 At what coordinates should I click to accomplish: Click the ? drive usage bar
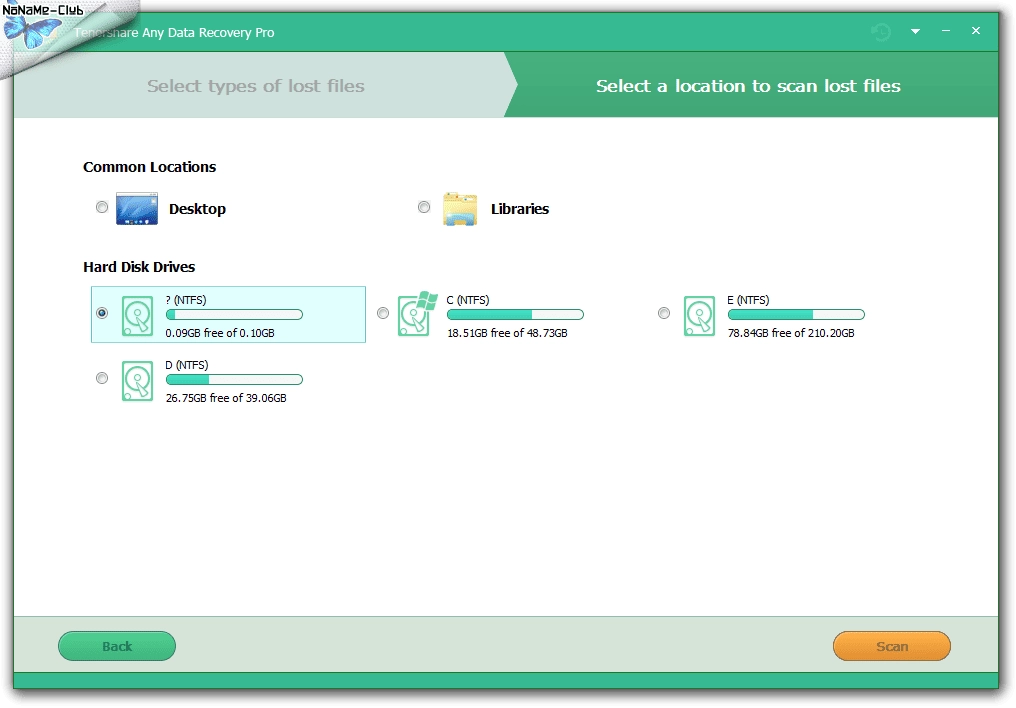tap(235, 315)
